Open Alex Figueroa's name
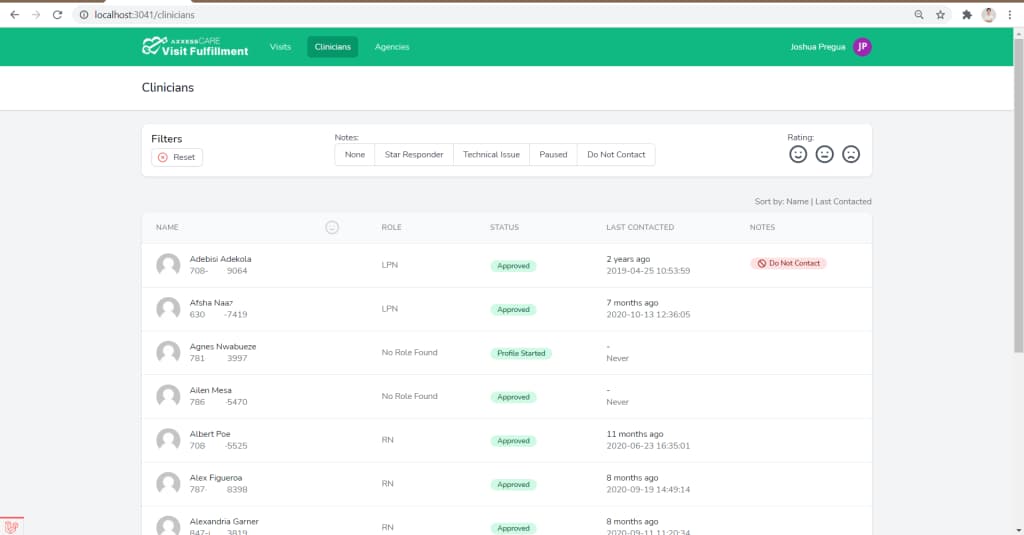This screenshot has height=535, width=1024. (x=216, y=478)
